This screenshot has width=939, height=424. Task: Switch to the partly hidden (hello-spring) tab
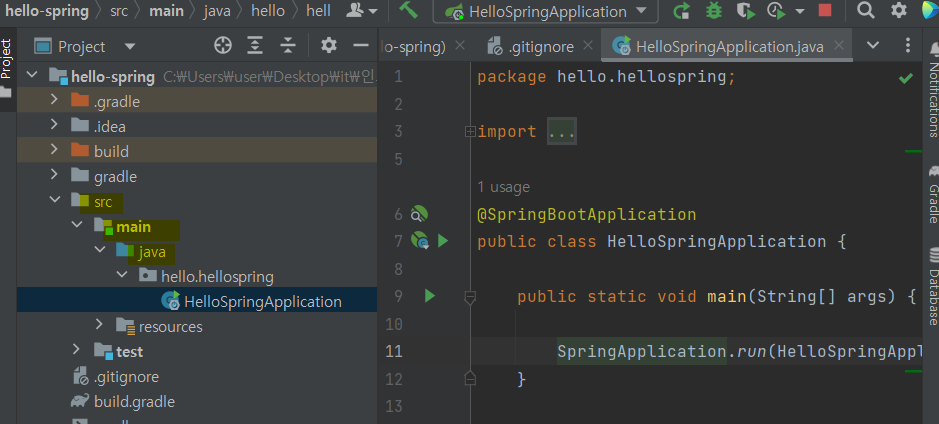pos(413,47)
